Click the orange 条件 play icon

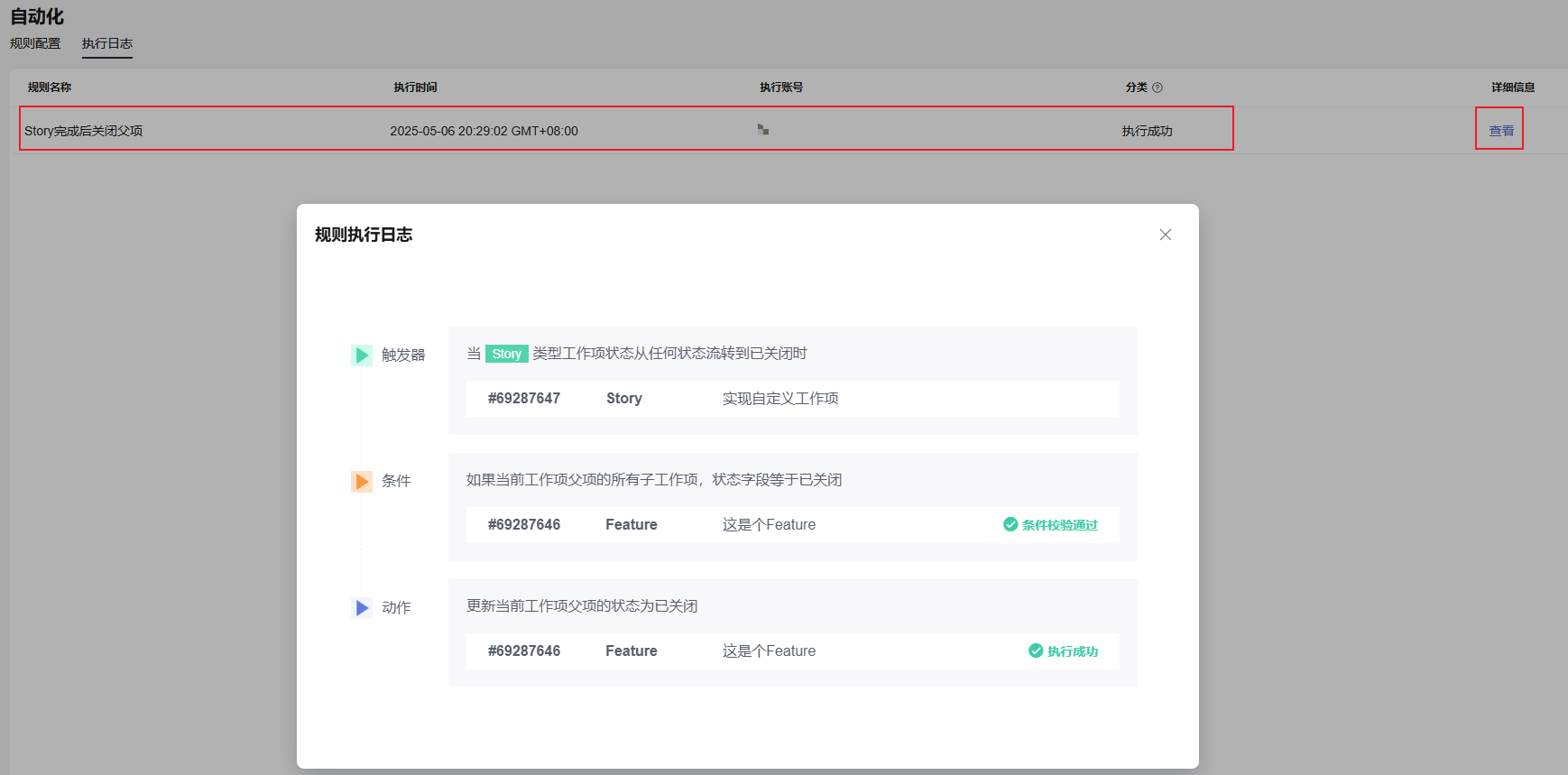pos(362,481)
